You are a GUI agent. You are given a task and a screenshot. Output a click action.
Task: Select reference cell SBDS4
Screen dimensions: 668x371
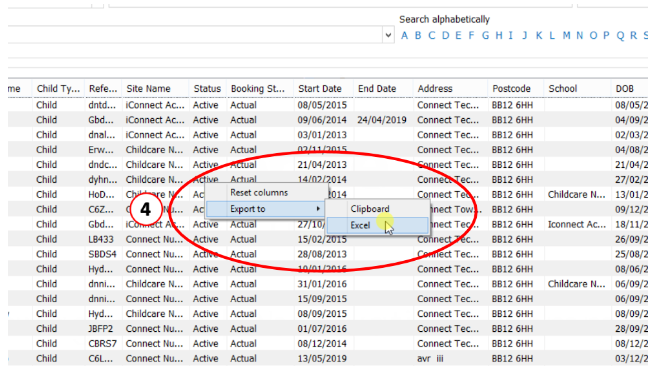pyautogui.click(x=102, y=254)
